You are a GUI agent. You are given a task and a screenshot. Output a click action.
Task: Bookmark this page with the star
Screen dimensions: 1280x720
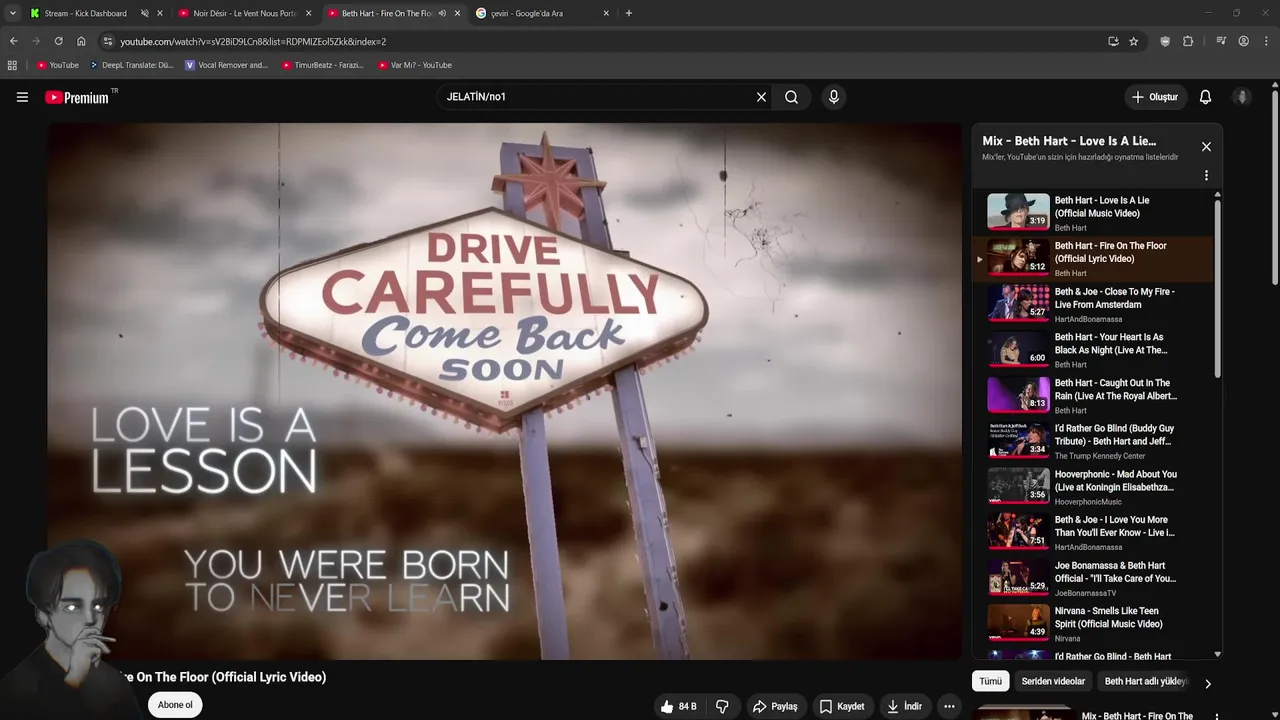(x=1133, y=41)
